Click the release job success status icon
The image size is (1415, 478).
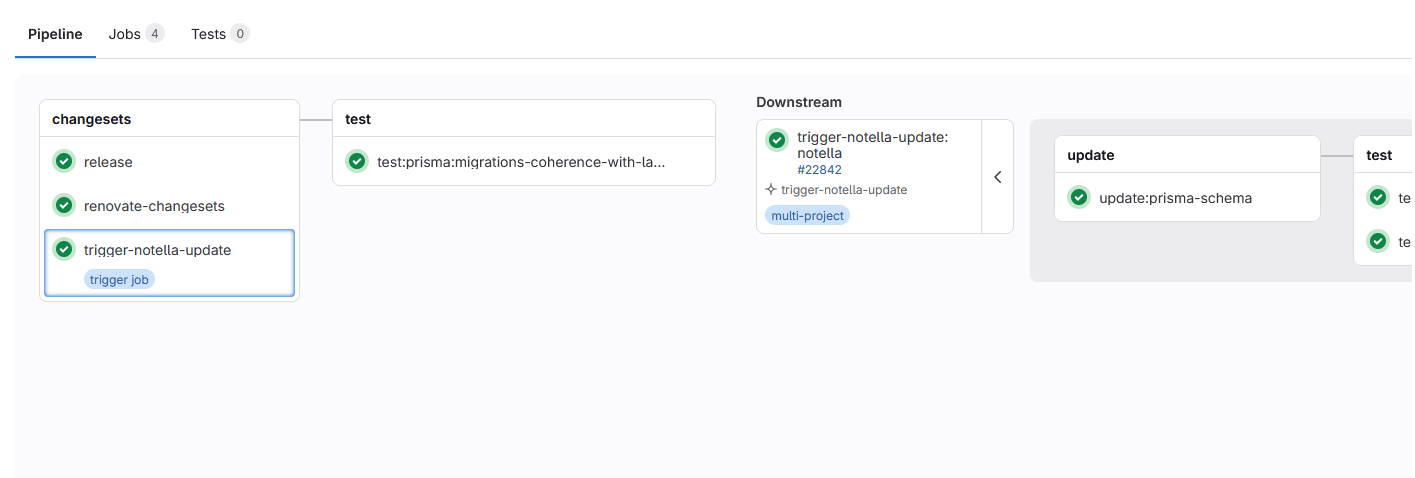[64, 162]
